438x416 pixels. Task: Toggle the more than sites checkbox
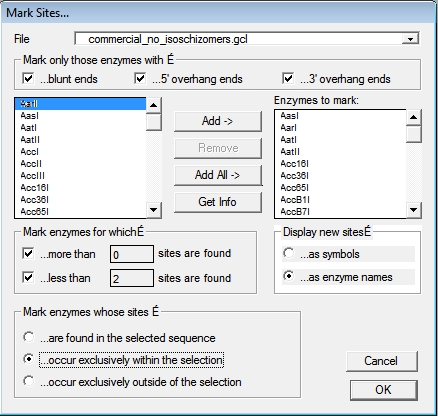pos(28,253)
